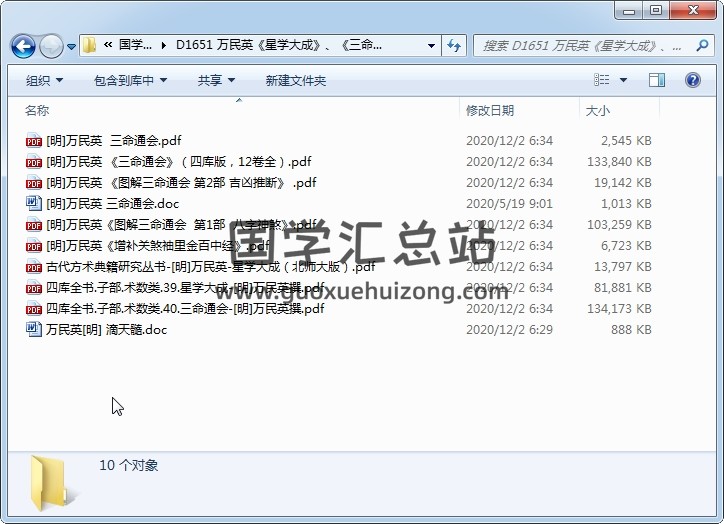Viewport: 724px width, 524px height.
Task: Sort by the 大小 column header
Action: 597,110
